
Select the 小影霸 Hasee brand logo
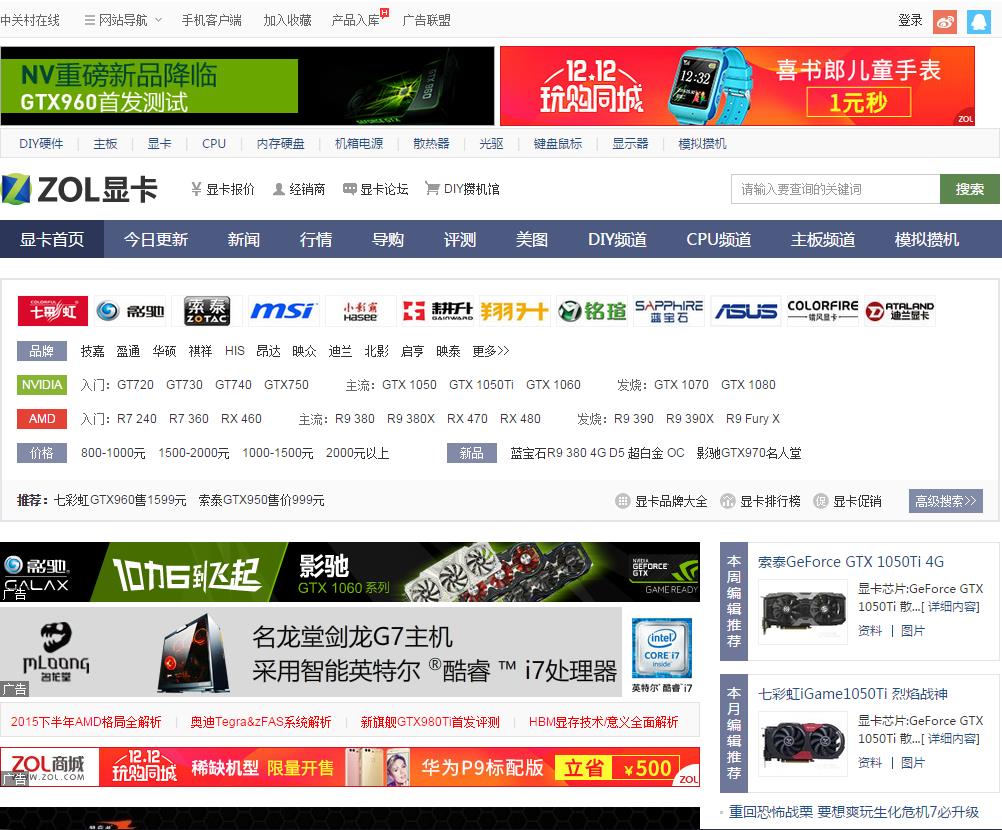coord(360,311)
